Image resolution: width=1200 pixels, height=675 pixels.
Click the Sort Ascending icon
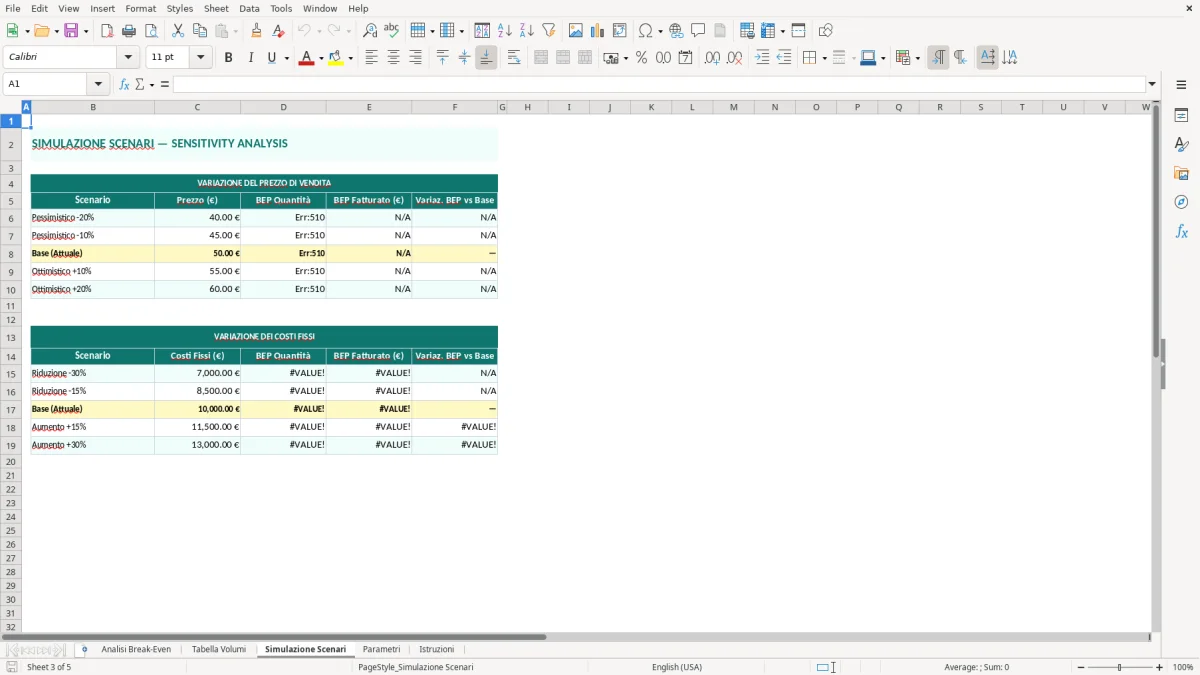pyautogui.click(x=505, y=31)
